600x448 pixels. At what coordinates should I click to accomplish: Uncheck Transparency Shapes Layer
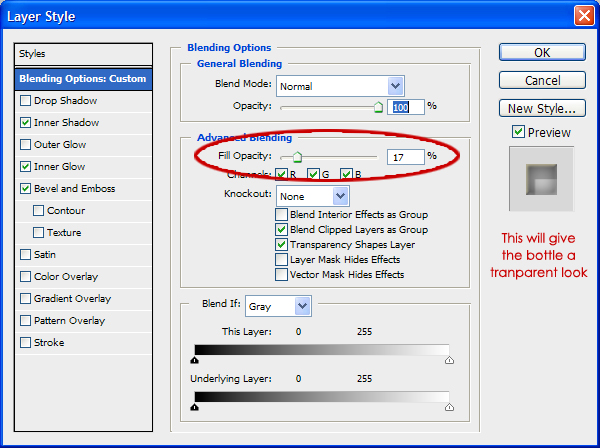[281, 244]
